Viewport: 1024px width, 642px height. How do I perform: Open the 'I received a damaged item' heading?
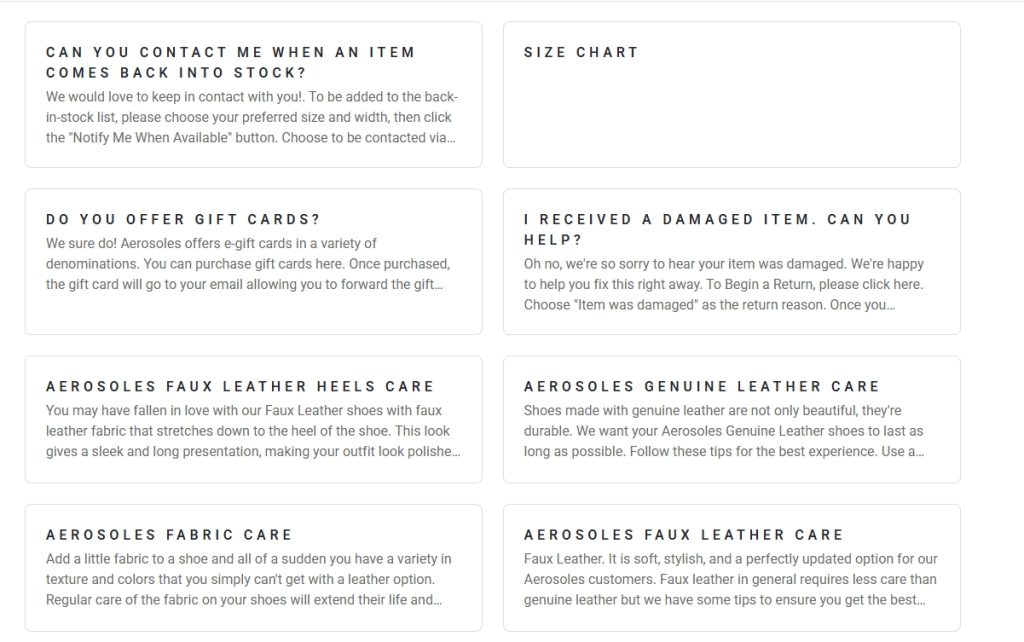717,229
